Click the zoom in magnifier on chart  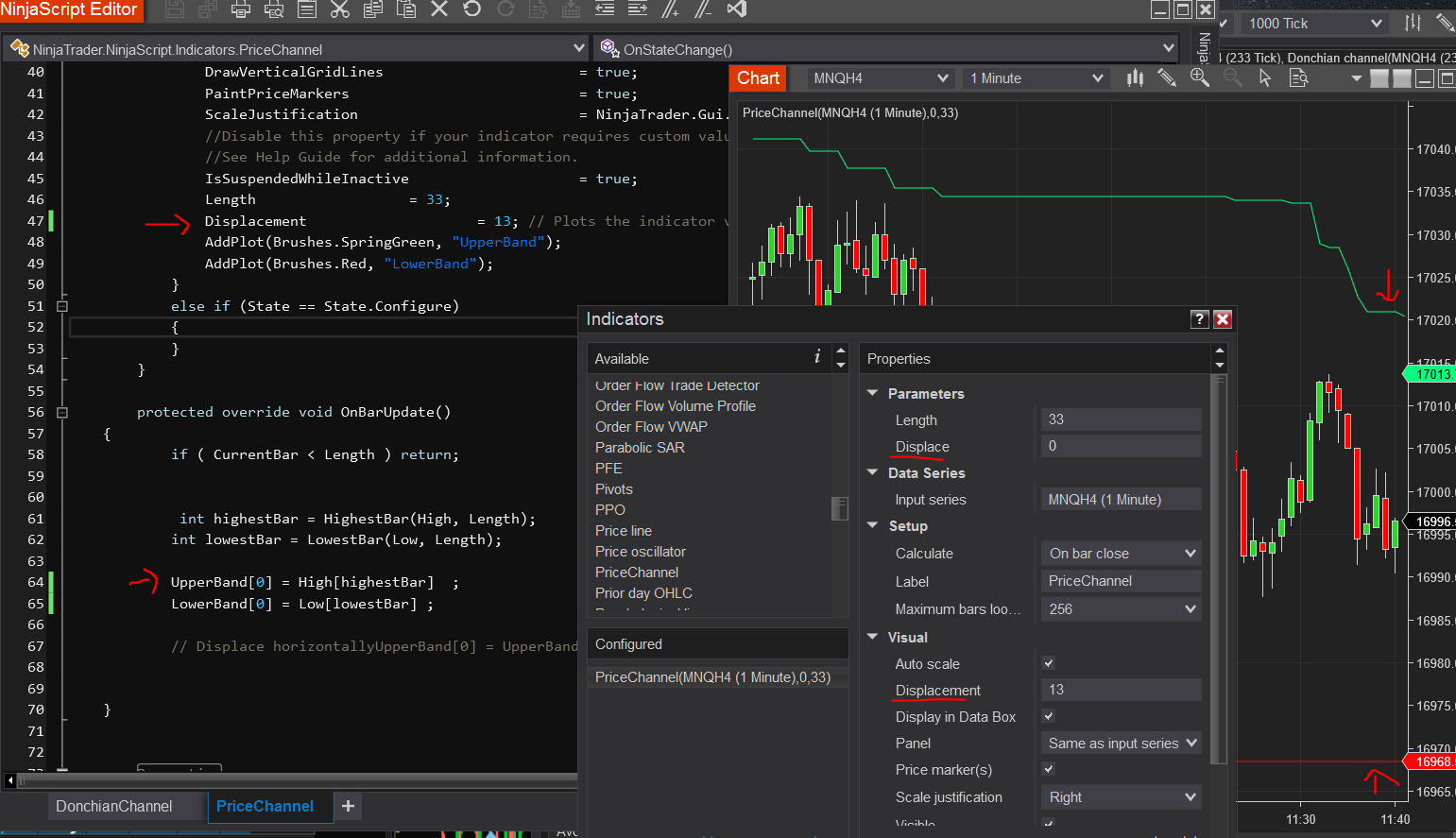pyautogui.click(x=1199, y=78)
